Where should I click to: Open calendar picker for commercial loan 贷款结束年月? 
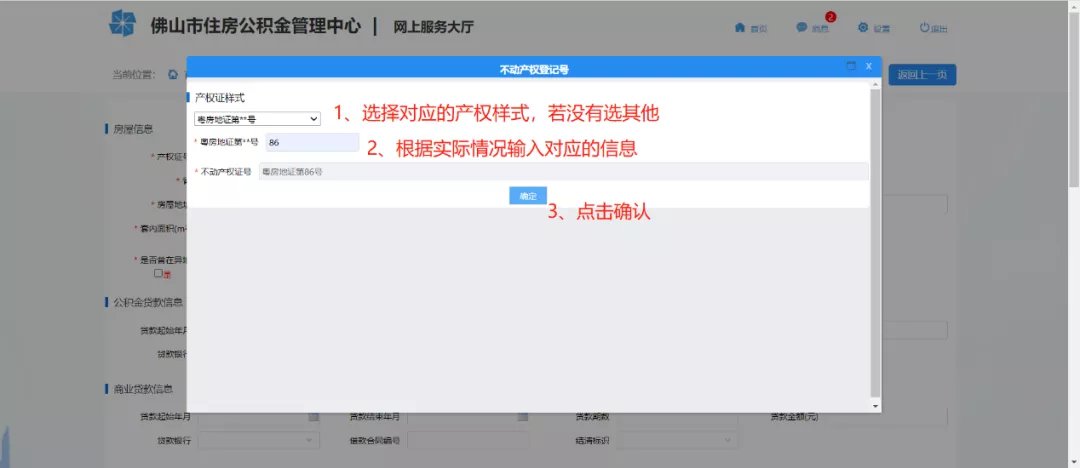pos(523,417)
